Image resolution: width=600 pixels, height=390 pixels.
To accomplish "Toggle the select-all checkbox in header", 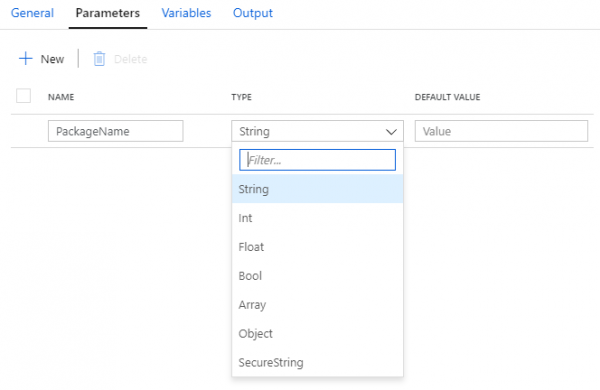I will click(23, 96).
